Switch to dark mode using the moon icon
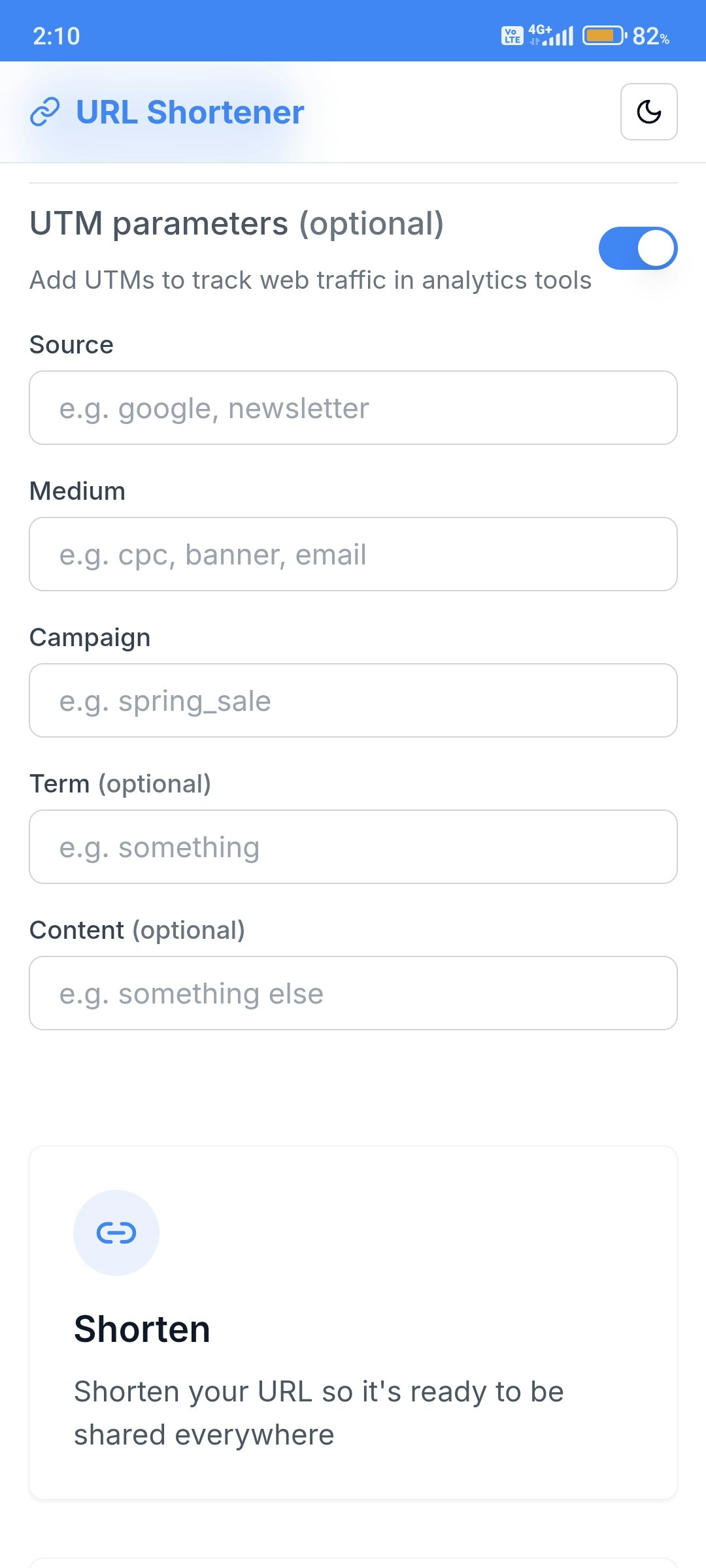The height and width of the screenshot is (1568, 706). click(648, 112)
